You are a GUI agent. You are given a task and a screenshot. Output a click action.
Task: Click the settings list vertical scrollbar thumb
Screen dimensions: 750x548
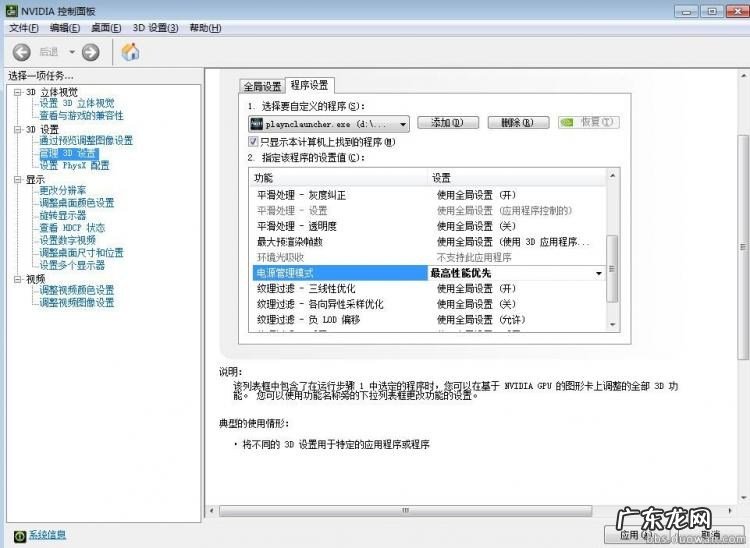[x=612, y=268]
